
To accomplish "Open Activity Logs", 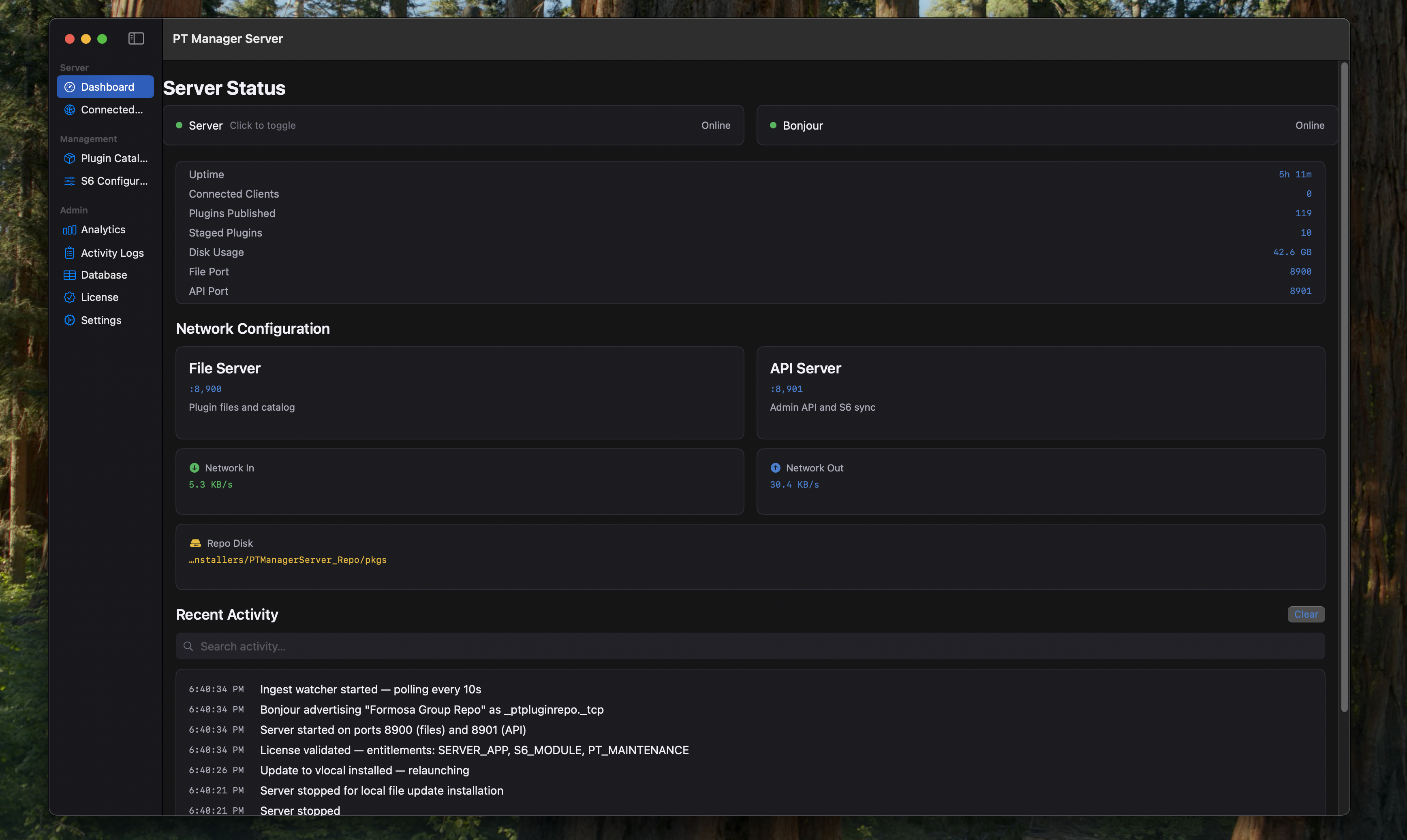I will pyautogui.click(x=105, y=253).
